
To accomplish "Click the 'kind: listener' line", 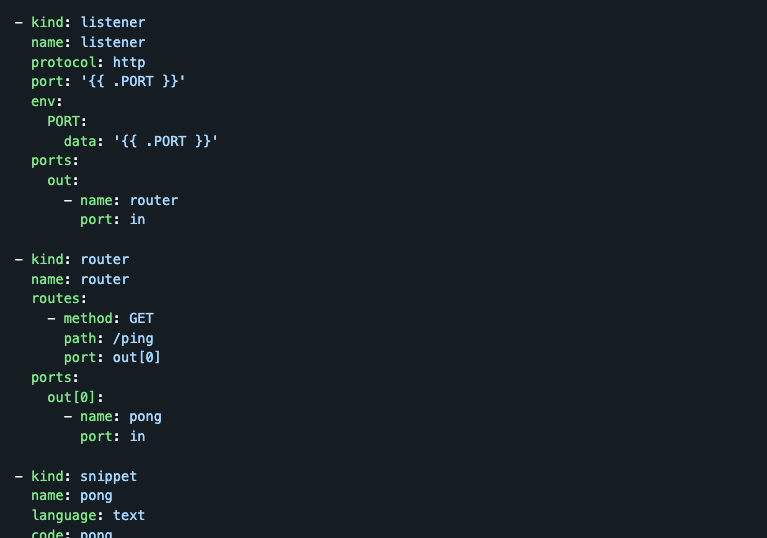I will pos(88,22).
